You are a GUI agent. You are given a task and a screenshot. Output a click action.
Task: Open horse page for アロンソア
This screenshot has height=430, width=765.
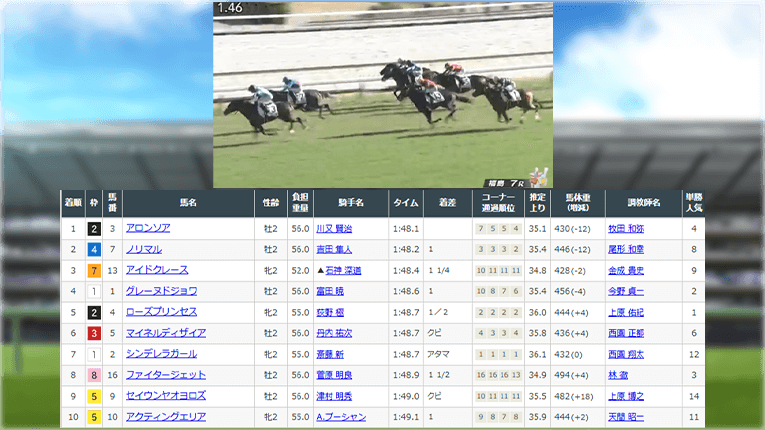pyautogui.click(x=148, y=228)
